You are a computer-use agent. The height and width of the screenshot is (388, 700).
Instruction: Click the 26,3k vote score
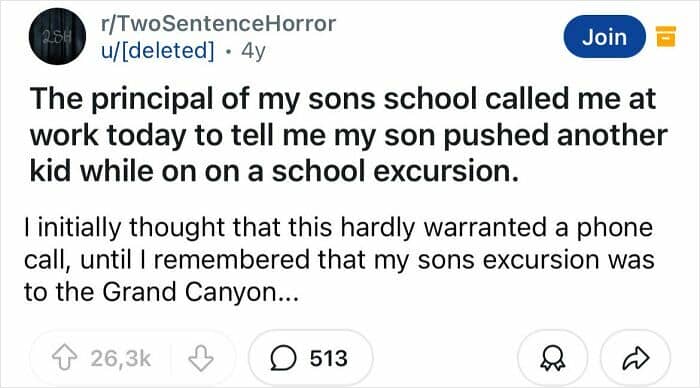click(x=121, y=359)
